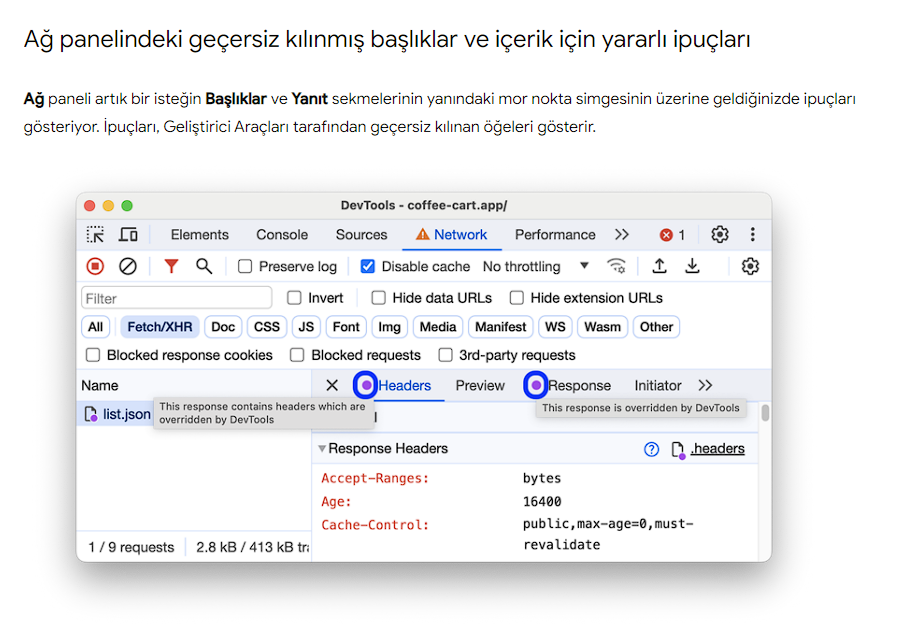Click into the Filter text field
Screen dimensions: 903x635
(x=177, y=298)
